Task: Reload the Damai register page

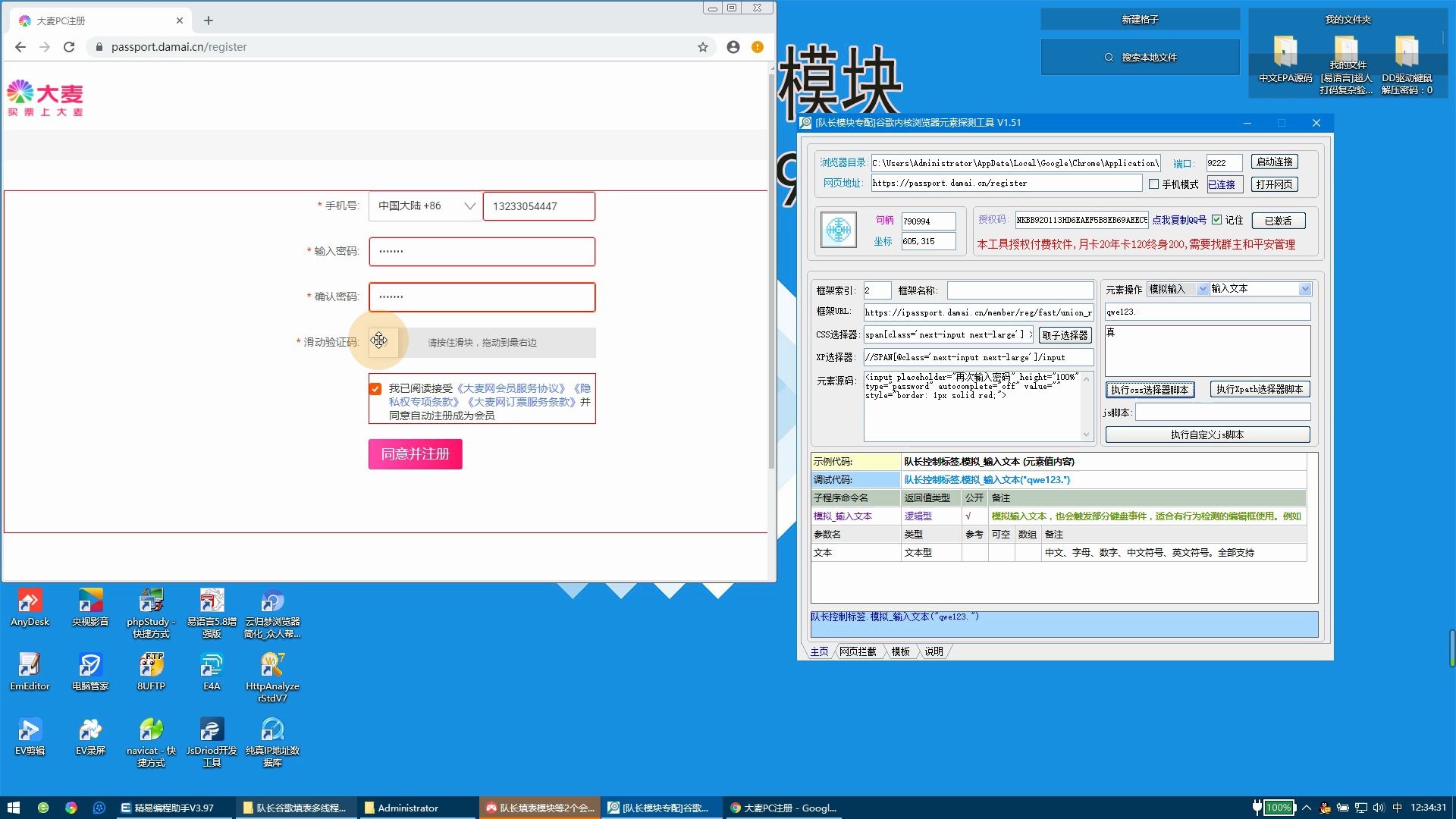Action: [x=69, y=47]
